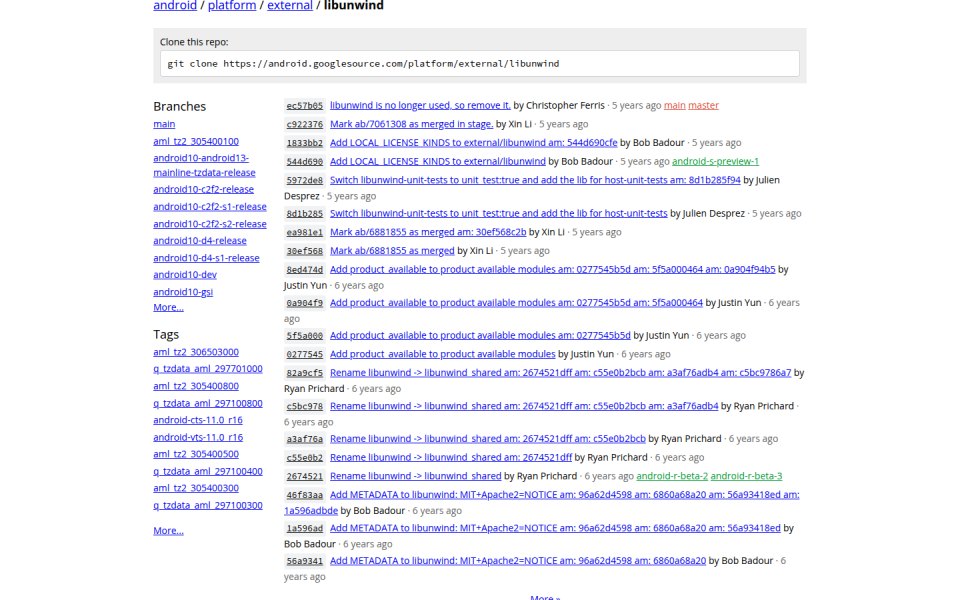The image size is (960, 600).
Task: Open commit hash 30ef568
Action: coord(304,250)
